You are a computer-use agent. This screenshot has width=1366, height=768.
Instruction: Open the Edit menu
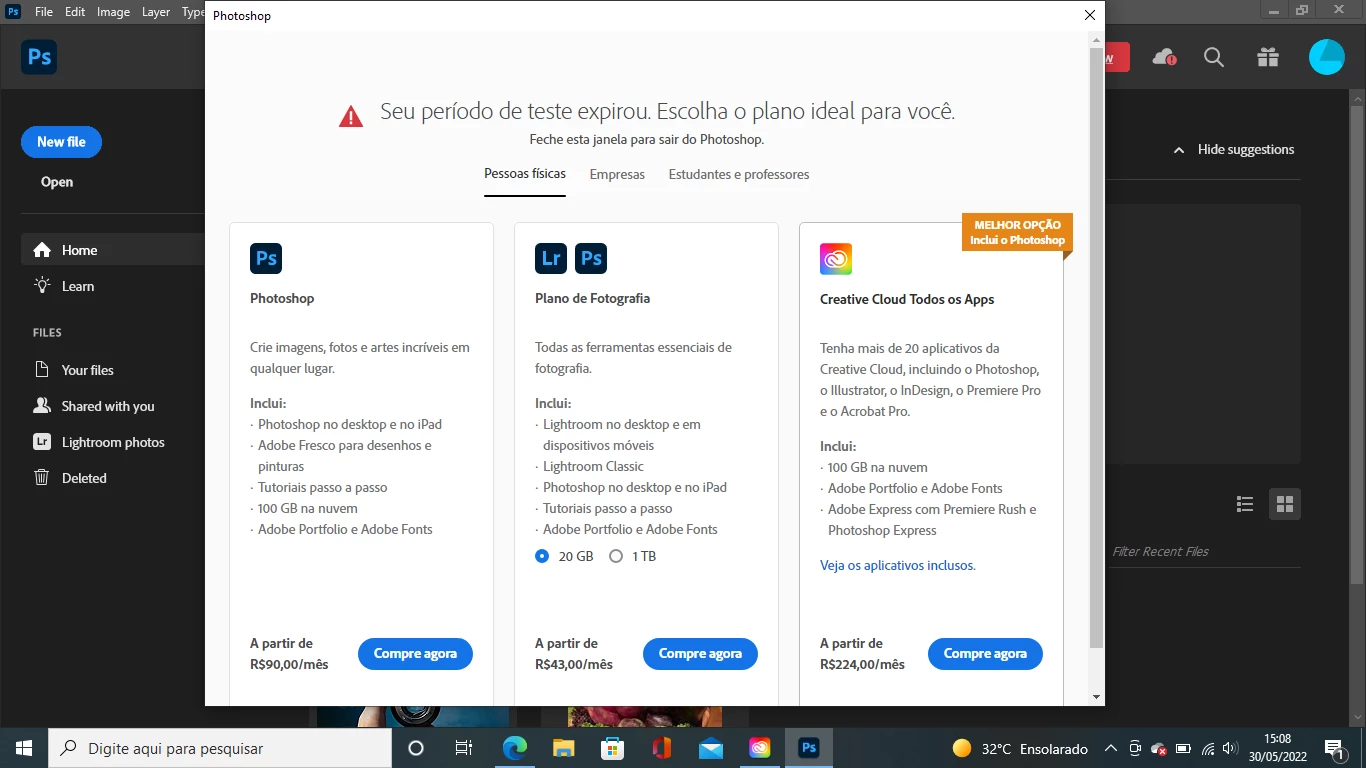(75, 12)
